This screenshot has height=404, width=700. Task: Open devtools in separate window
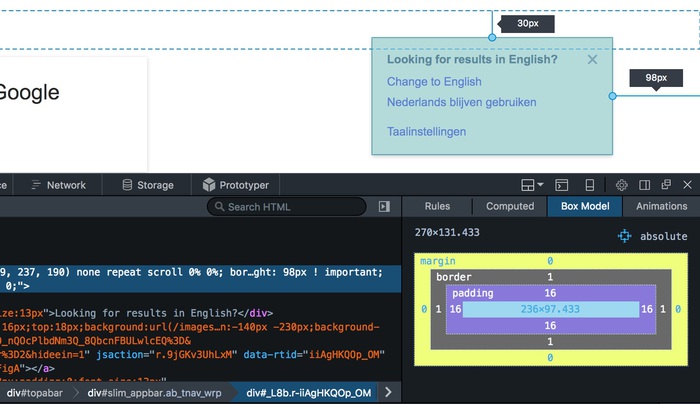tap(665, 185)
